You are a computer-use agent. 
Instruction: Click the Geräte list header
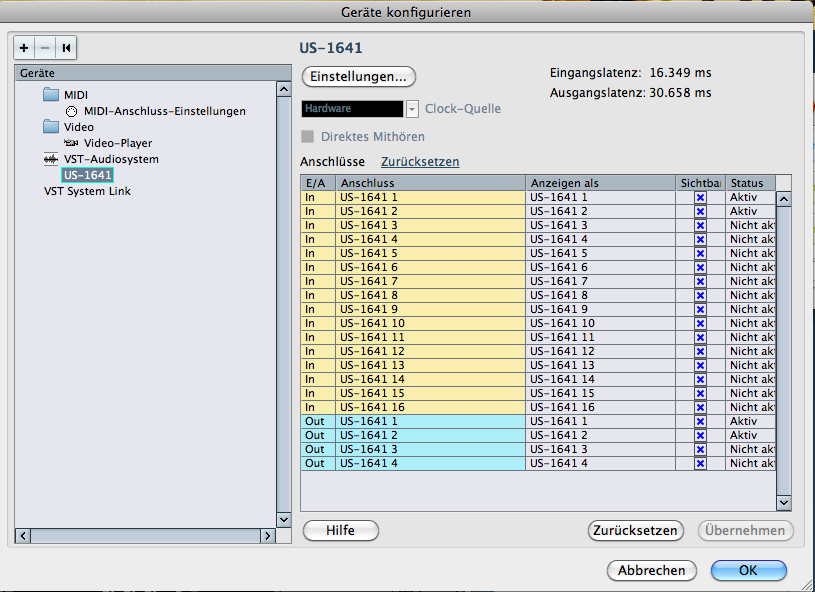153,73
